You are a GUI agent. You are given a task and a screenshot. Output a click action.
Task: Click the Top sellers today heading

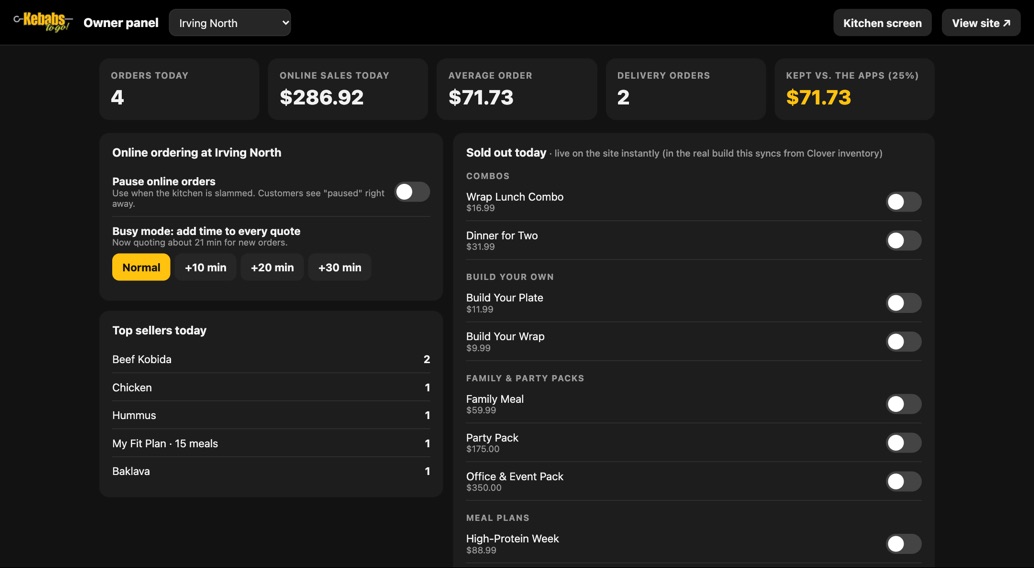[x=159, y=331]
